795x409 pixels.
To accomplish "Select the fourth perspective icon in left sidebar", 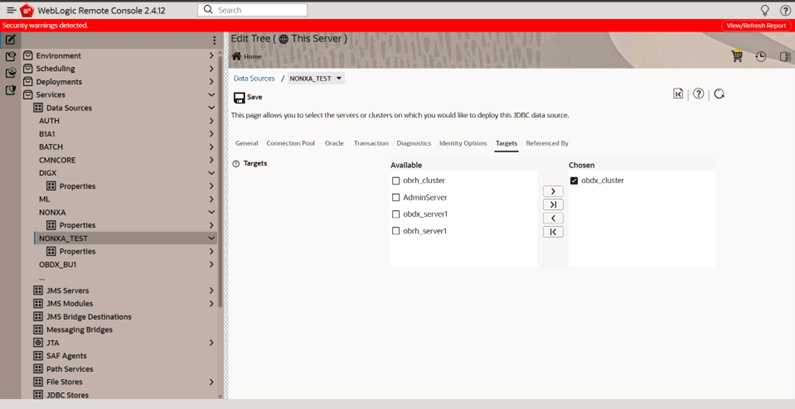I will pyautogui.click(x=11, y=90).
